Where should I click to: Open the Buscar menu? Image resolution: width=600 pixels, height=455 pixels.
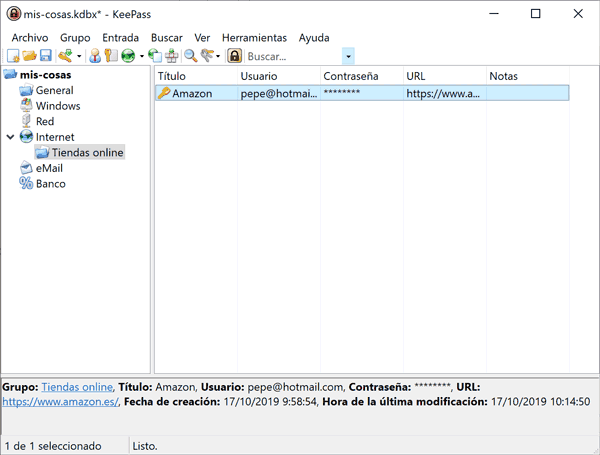tap(166, 38)
